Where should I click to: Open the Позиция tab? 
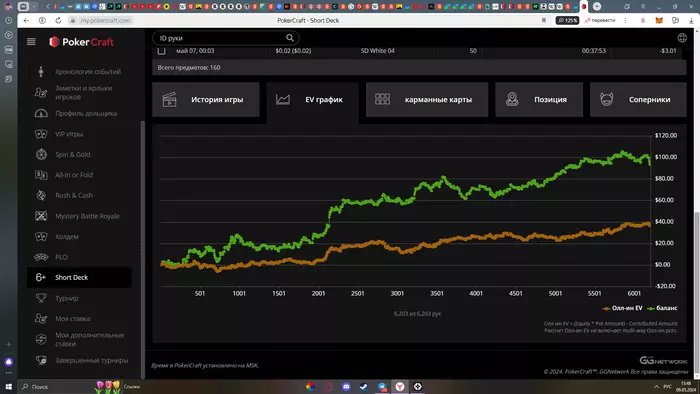pyautogui.click(x=539, y=100)
